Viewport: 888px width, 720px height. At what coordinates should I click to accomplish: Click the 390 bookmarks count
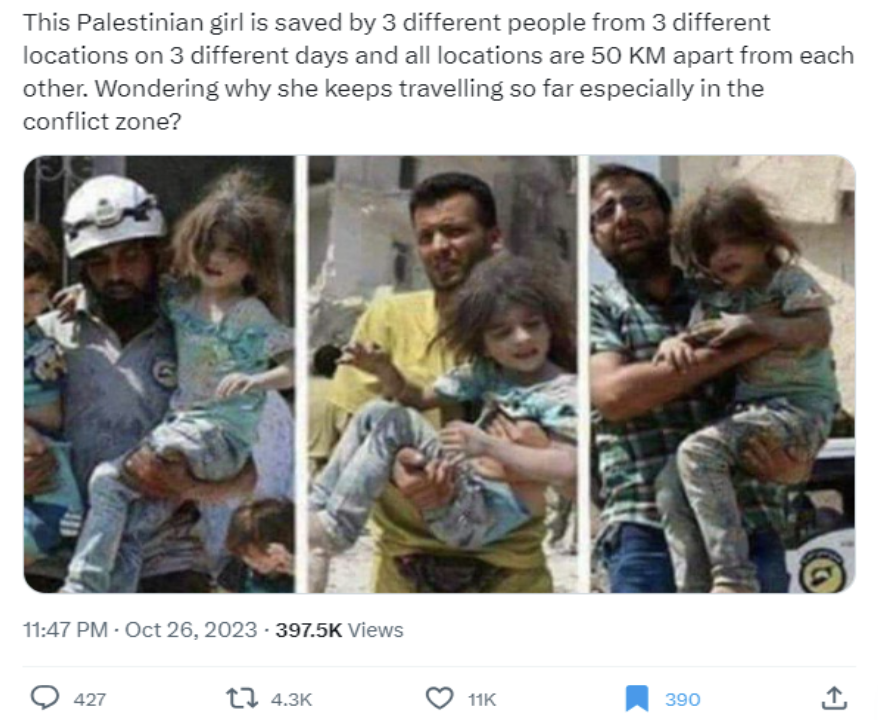click(x=682, y=700)
